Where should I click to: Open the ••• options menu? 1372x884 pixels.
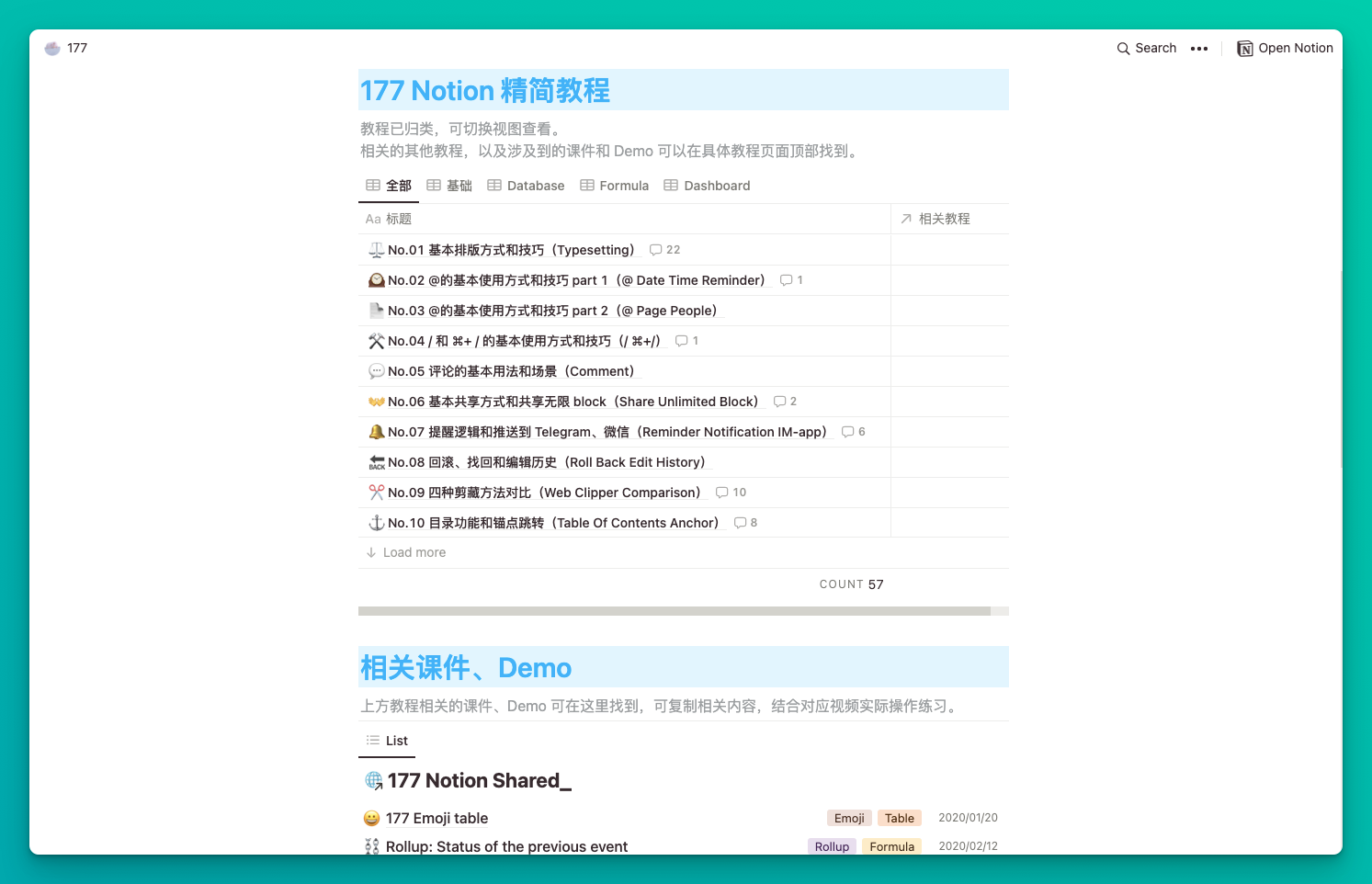(x=1199, y=49)
